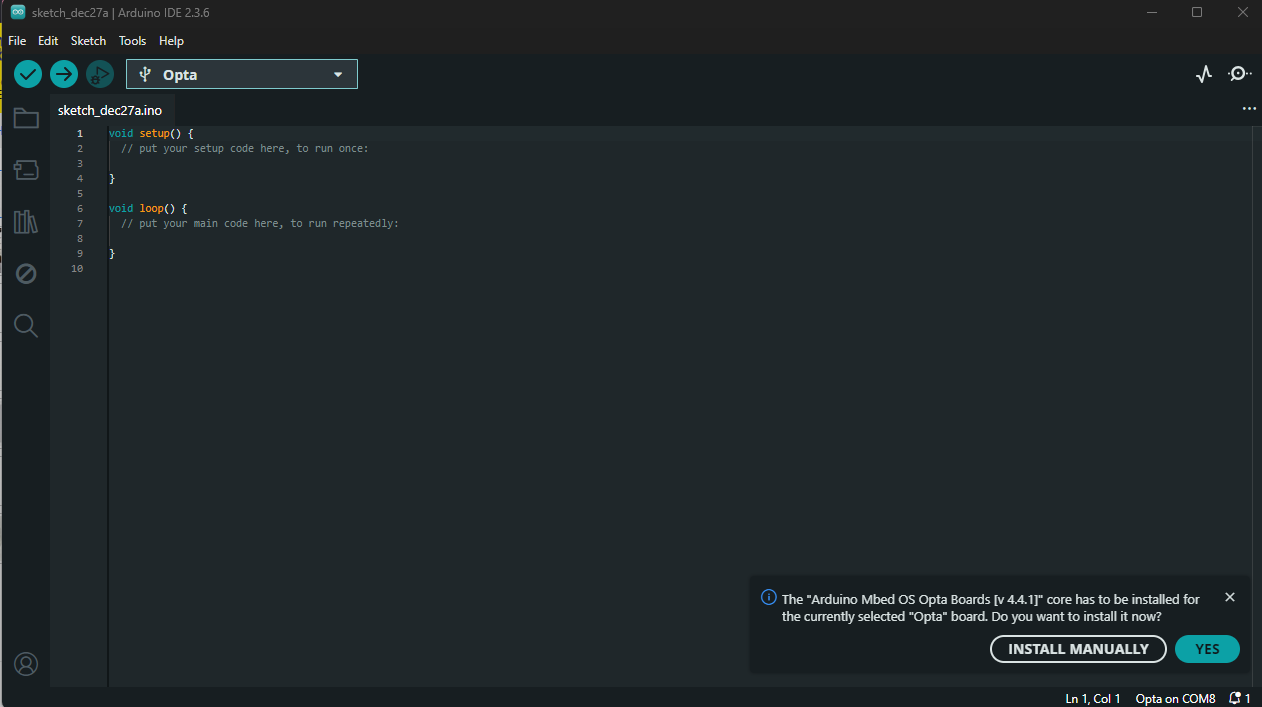Start the debugger from the toolbar
Viewport: 1262px width, 707px height.
(100, 74)
